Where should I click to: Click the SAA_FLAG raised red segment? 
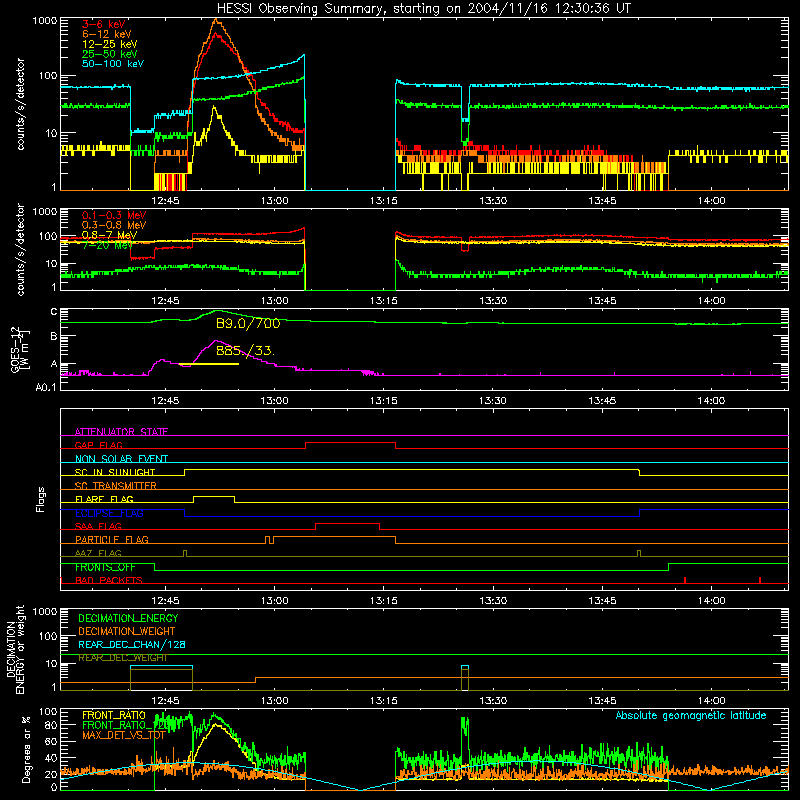pos(347,524)
